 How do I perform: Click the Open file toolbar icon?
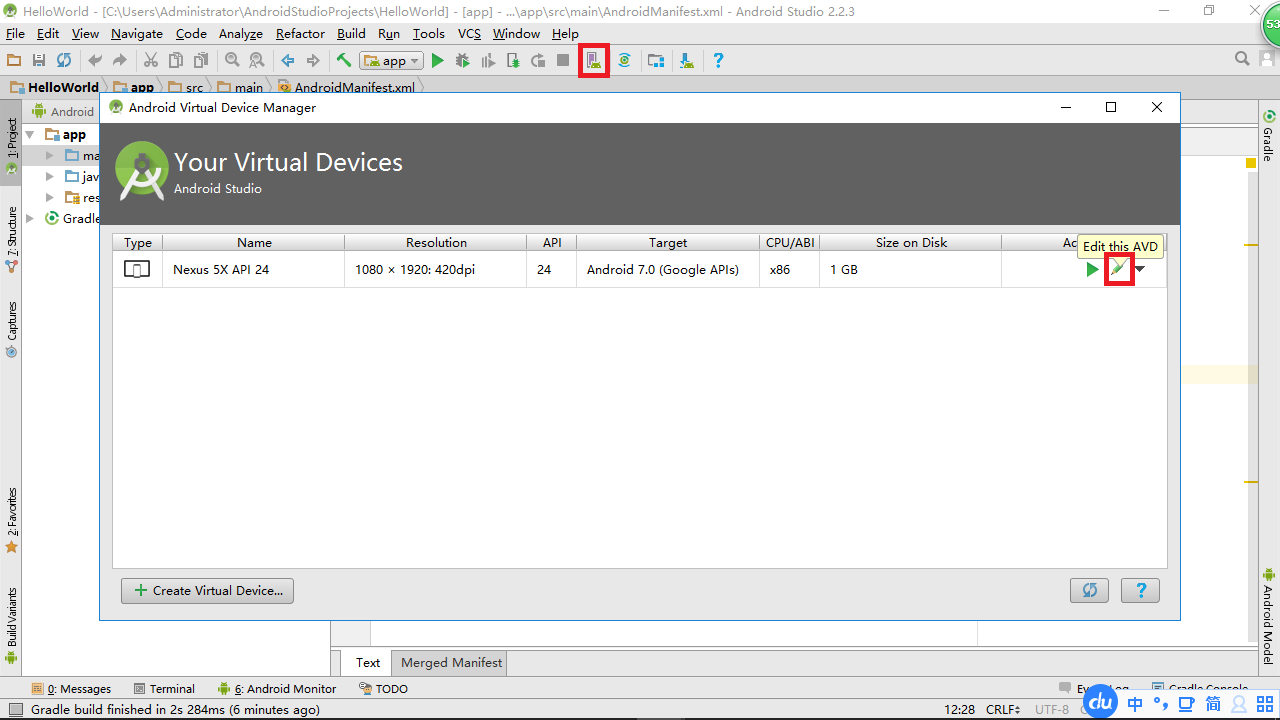pos(14,60)
